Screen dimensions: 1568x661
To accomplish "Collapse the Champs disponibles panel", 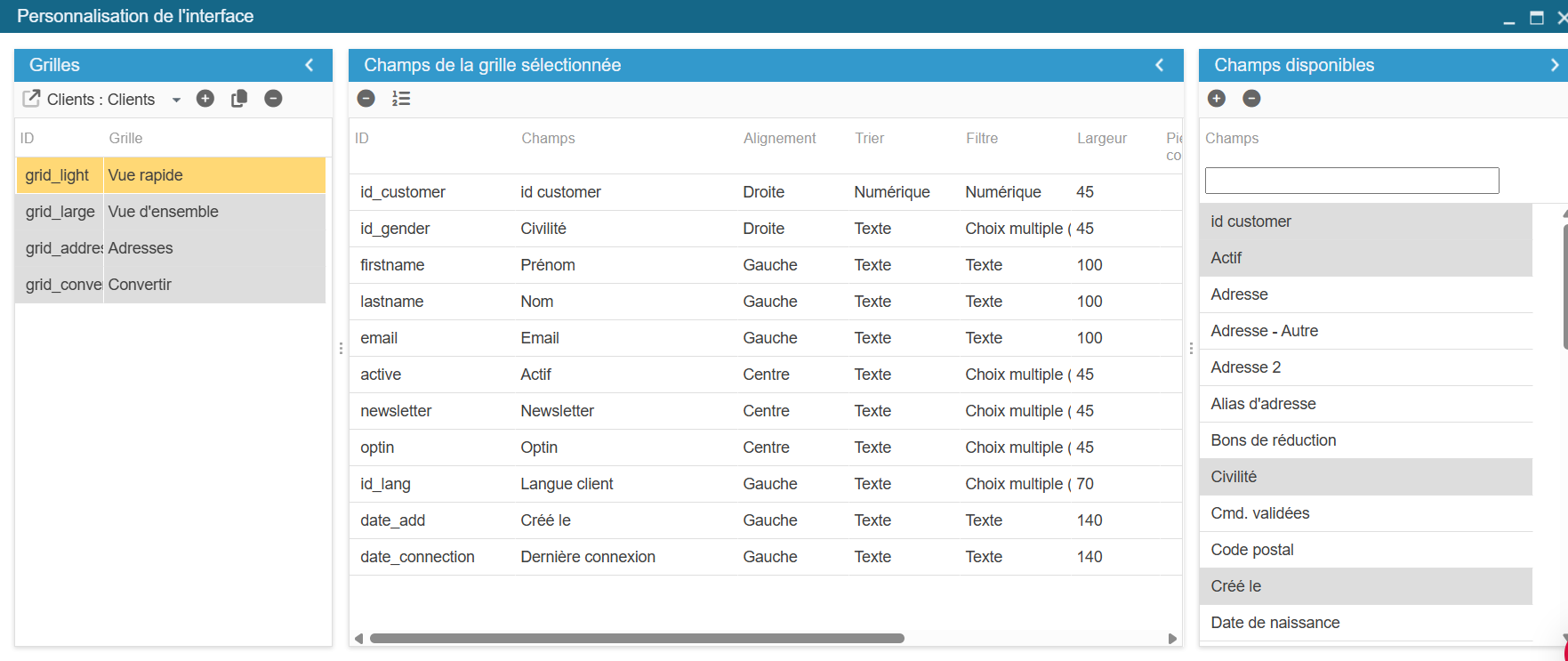I will (x=1555, y=65).
